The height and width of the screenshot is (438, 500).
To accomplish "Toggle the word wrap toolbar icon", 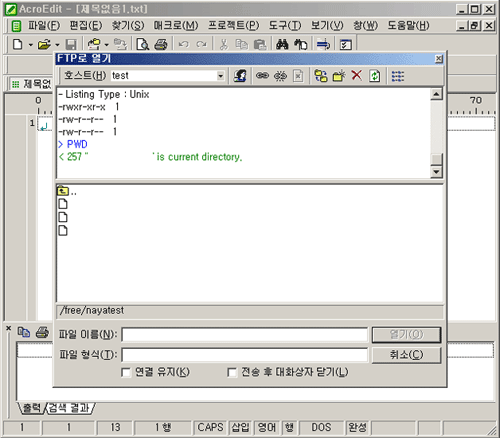I will click(323, 44).
